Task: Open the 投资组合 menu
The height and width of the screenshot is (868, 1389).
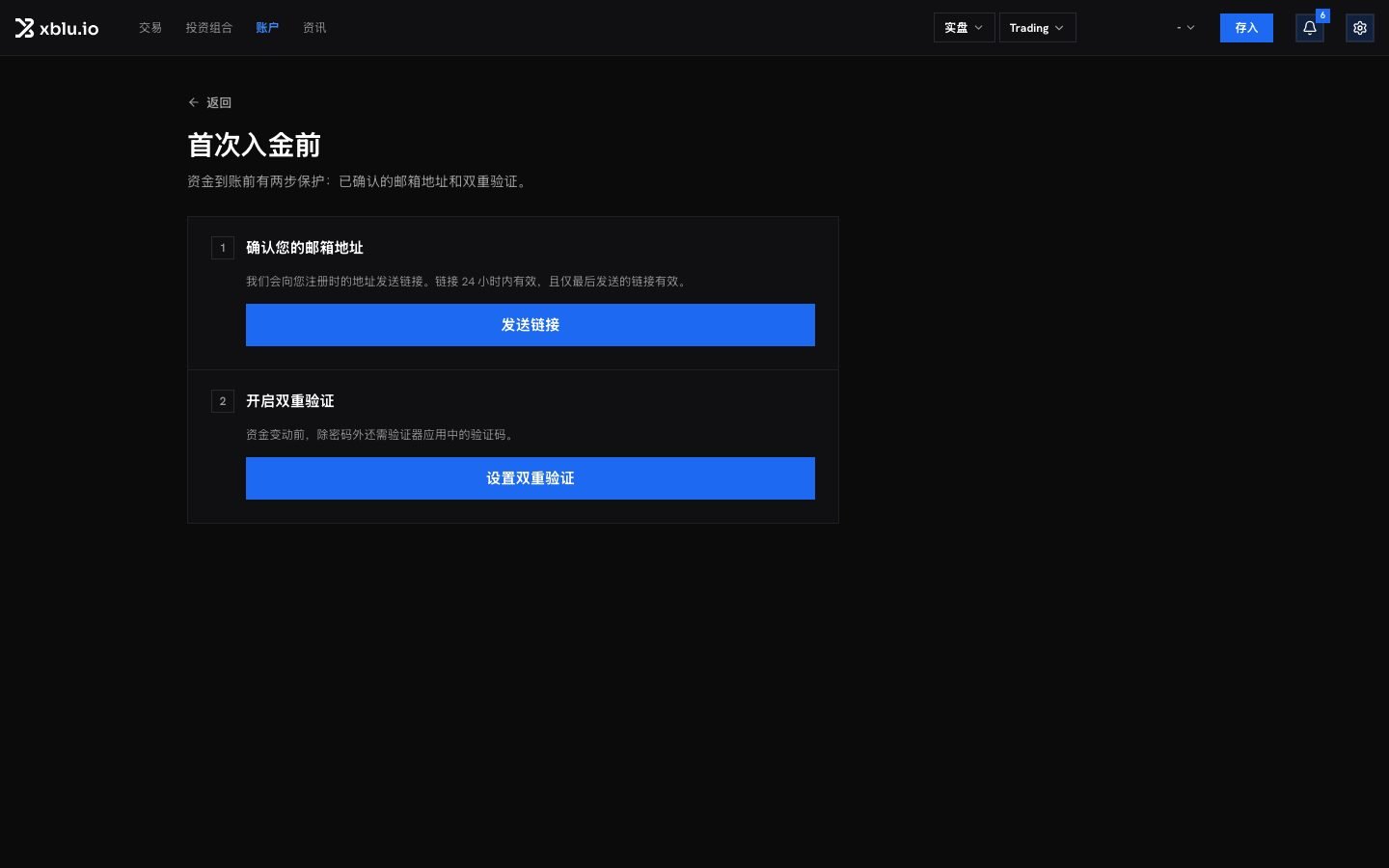Action: pos(209,28)
